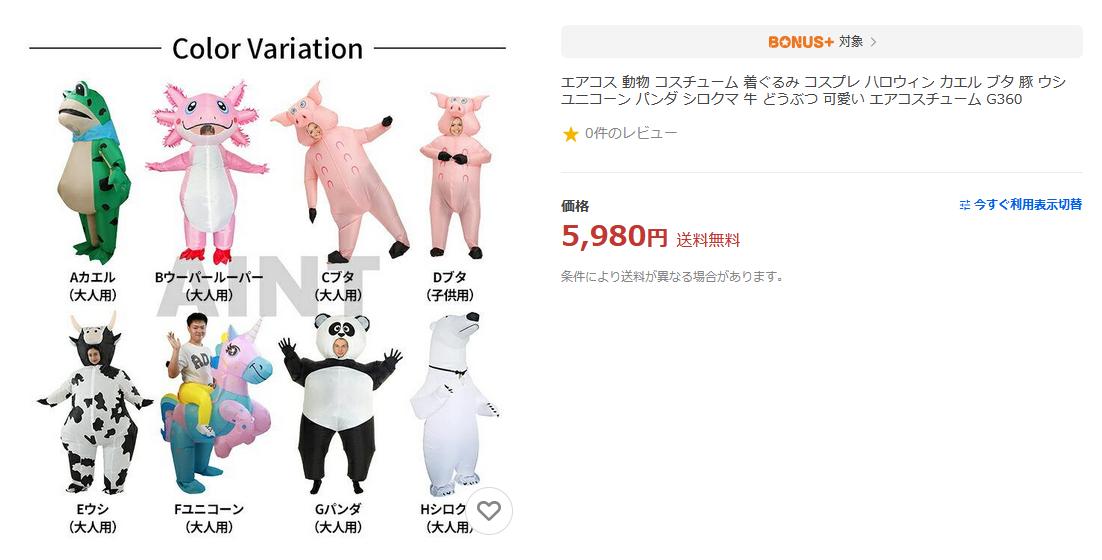Image resolution: width=1102 pixels, height=560 pixels.
Task: Click the heart favorite icon
Action: pyautogui.click(x=488, y=511)
